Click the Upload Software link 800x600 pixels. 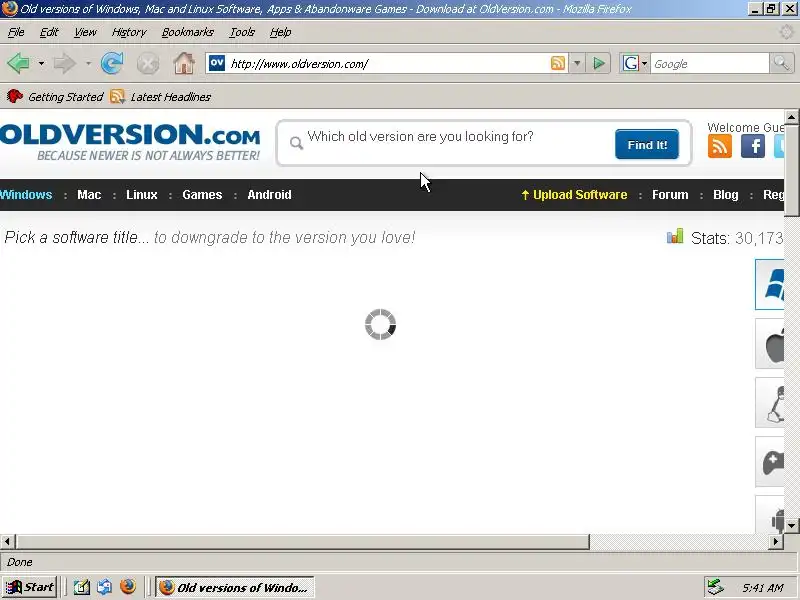pos(574,194)
